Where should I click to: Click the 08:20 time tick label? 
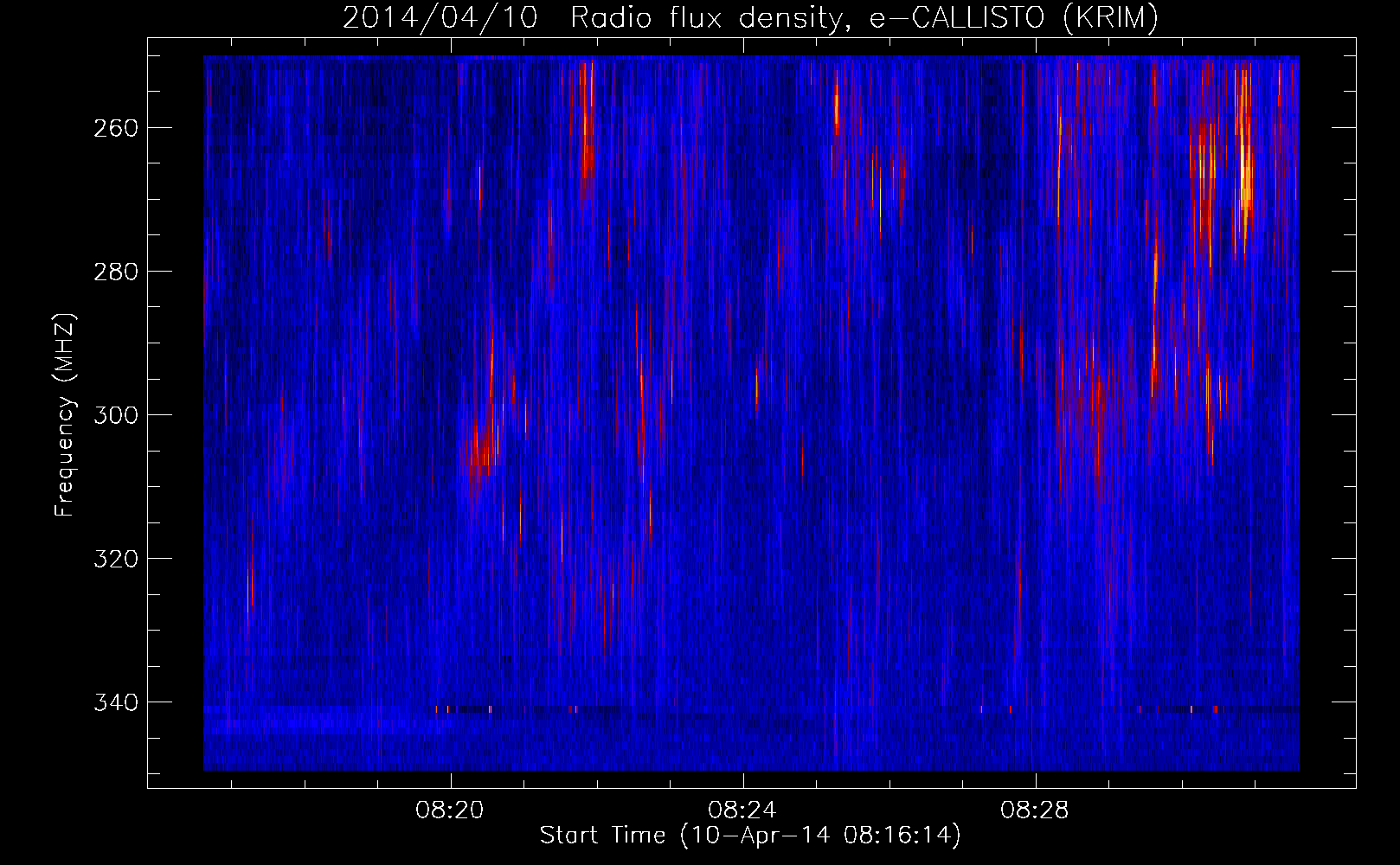(450, 811)
